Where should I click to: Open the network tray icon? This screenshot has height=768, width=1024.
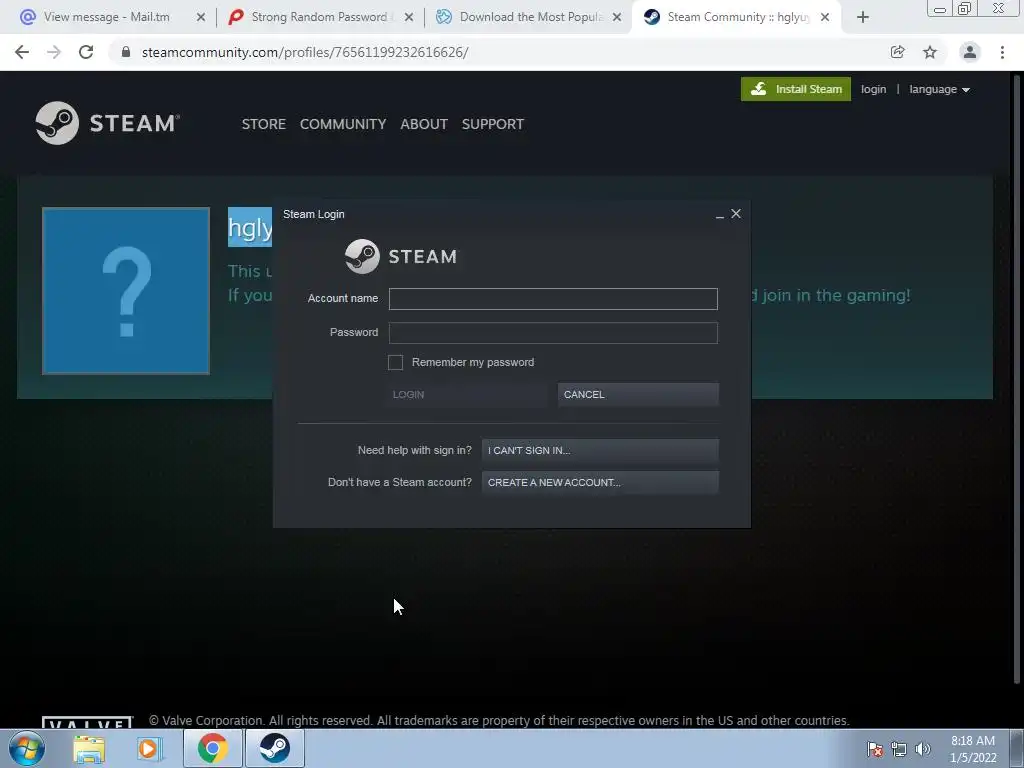pyautogui.click(x=899, y=749)
